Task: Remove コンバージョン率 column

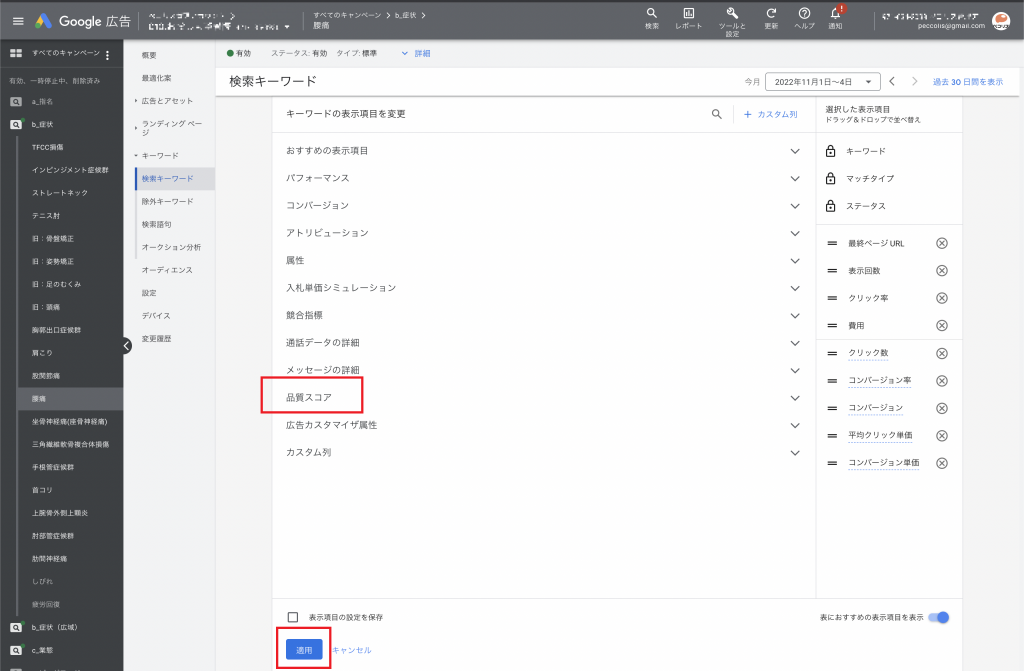Action: click(942, 381)
